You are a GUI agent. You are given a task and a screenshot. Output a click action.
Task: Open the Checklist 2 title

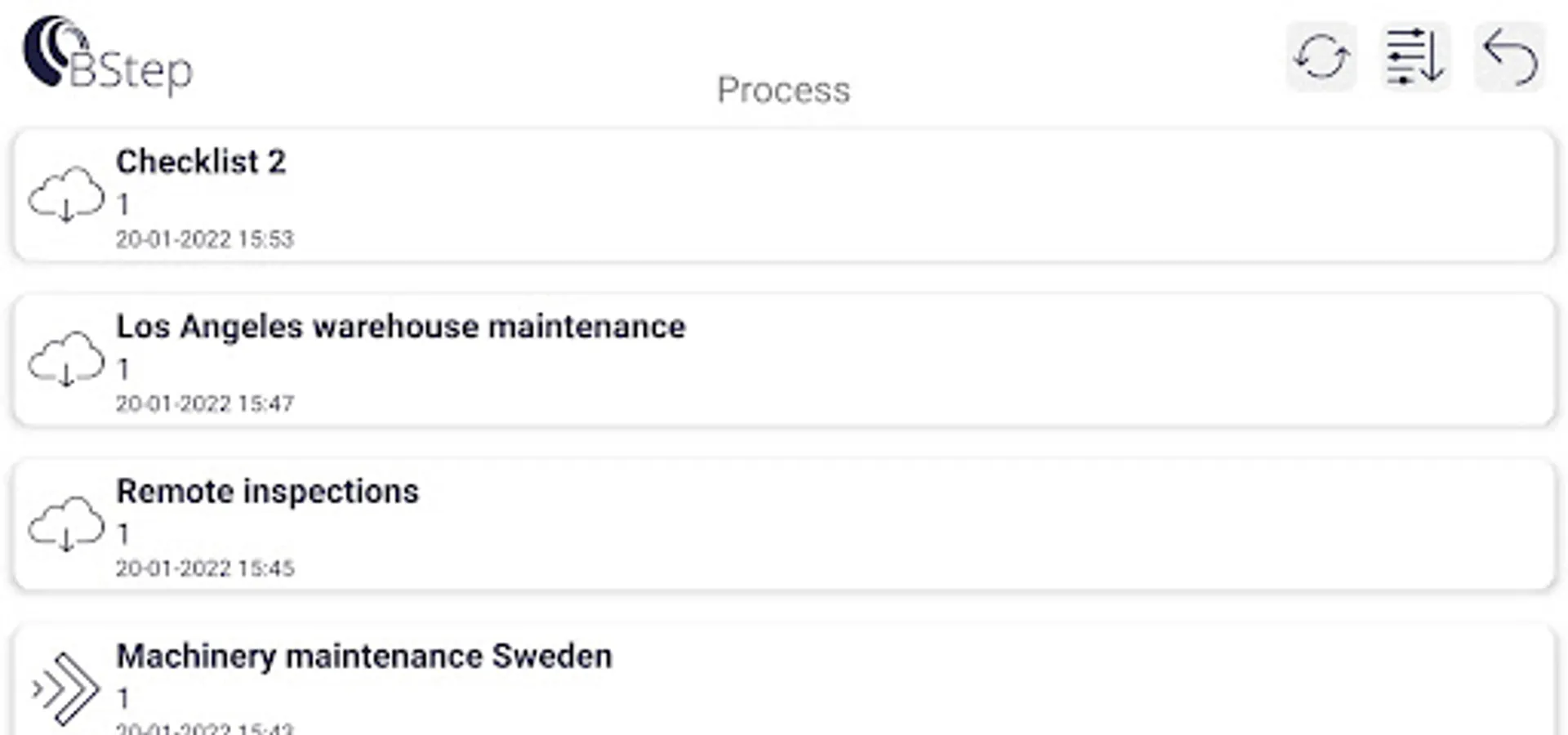[x=201, y=162]
